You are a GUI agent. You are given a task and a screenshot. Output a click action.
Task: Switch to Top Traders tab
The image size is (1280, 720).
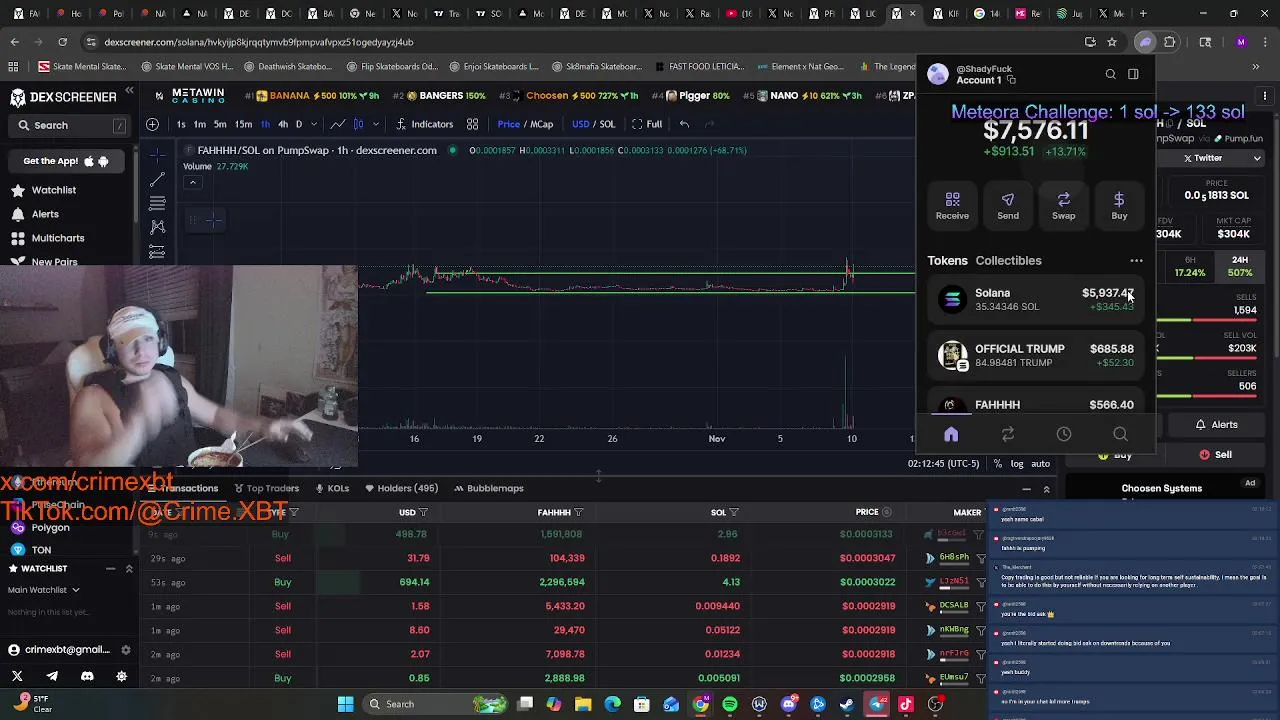coord(266,488)
